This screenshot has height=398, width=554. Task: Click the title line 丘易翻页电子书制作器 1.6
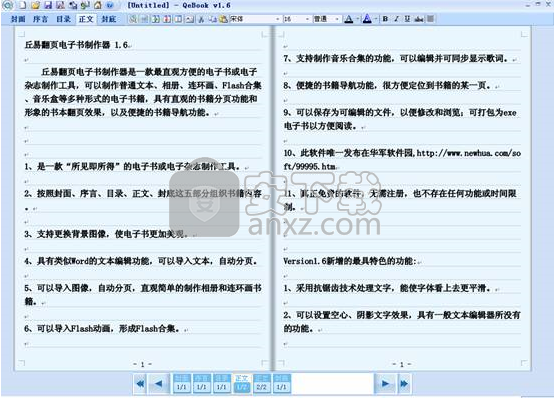76,45
